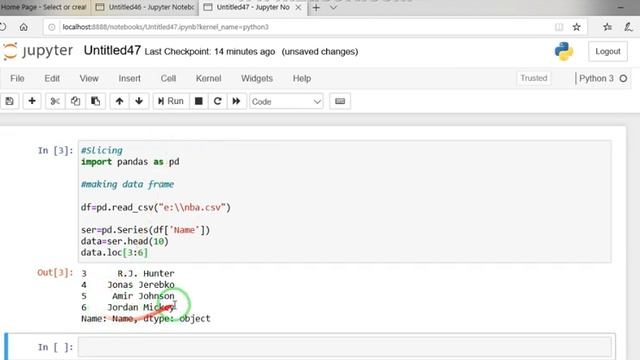Click the Python 3 kernel name
The width and height of the screenshot is (640, 360).
tap(596, 78)
